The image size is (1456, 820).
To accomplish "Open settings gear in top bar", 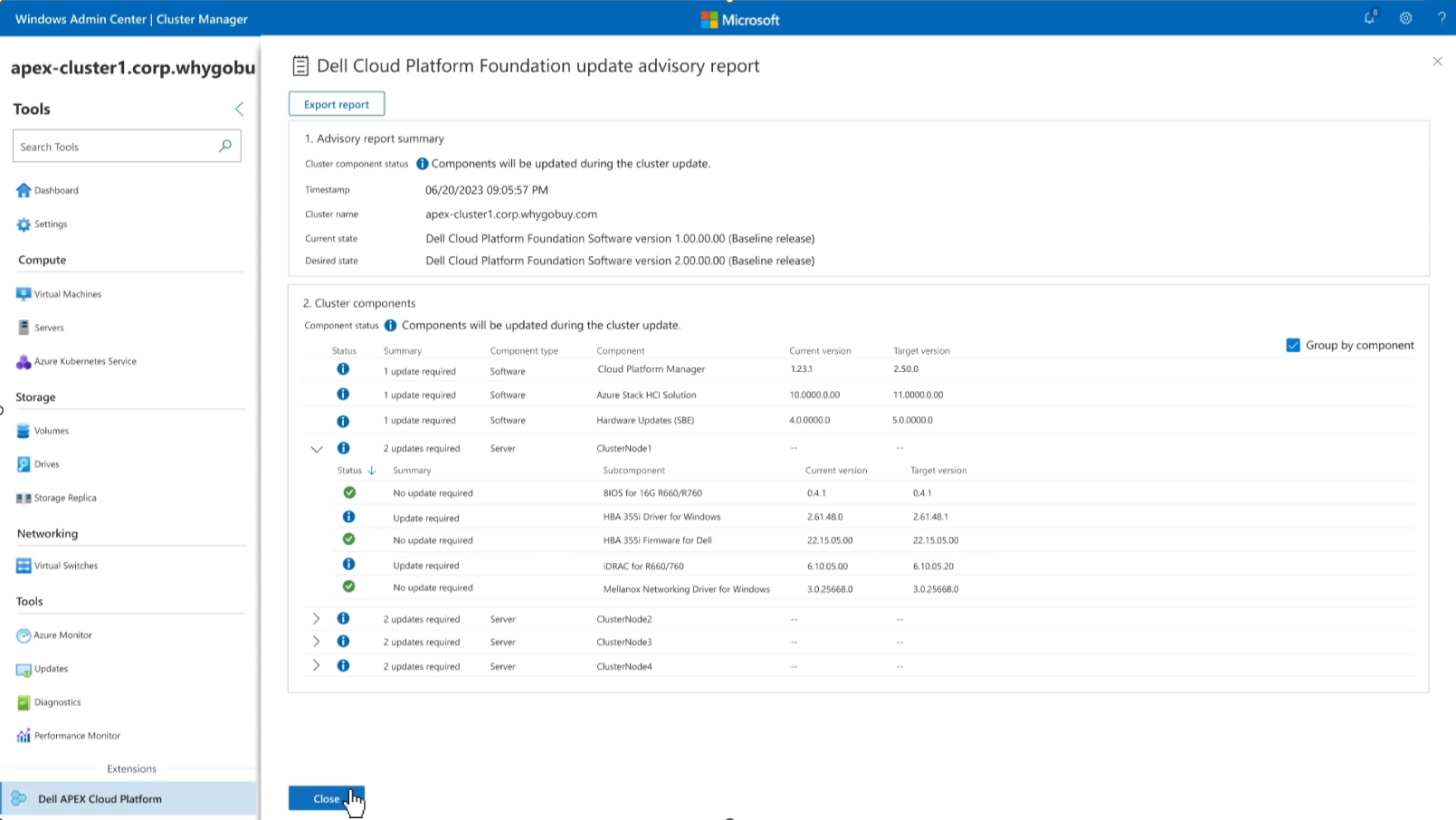I will 1405,18.
